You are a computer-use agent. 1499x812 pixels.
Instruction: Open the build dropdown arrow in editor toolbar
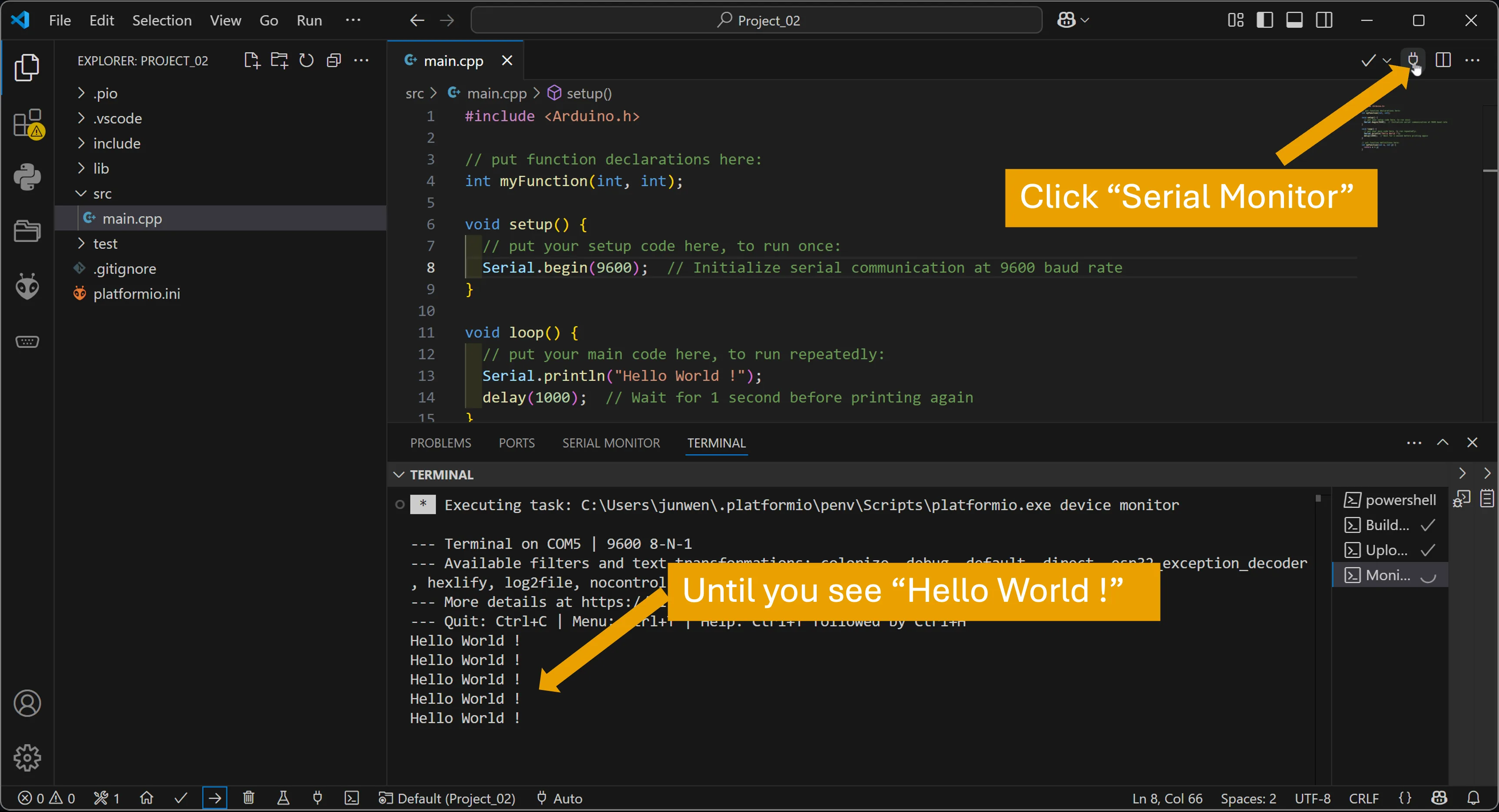(1387, 60)
